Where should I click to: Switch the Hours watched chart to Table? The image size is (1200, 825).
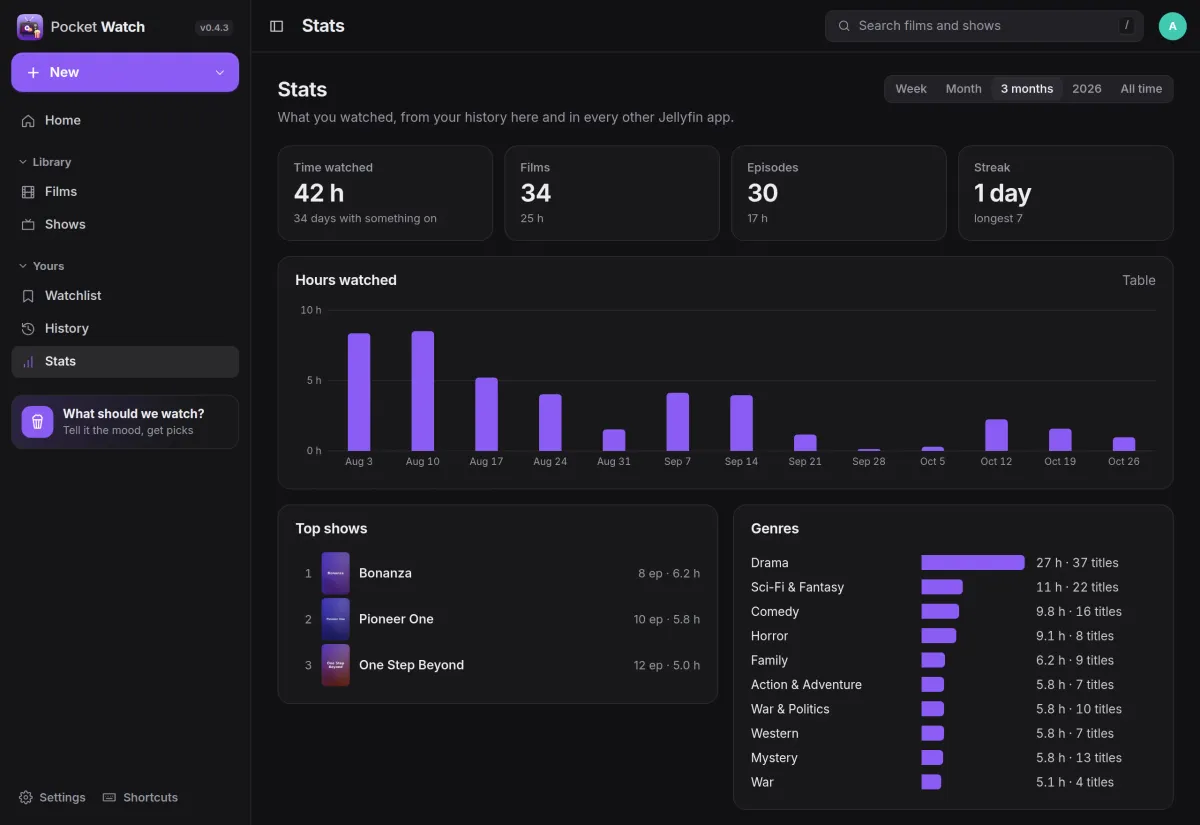click(1139, 280)
